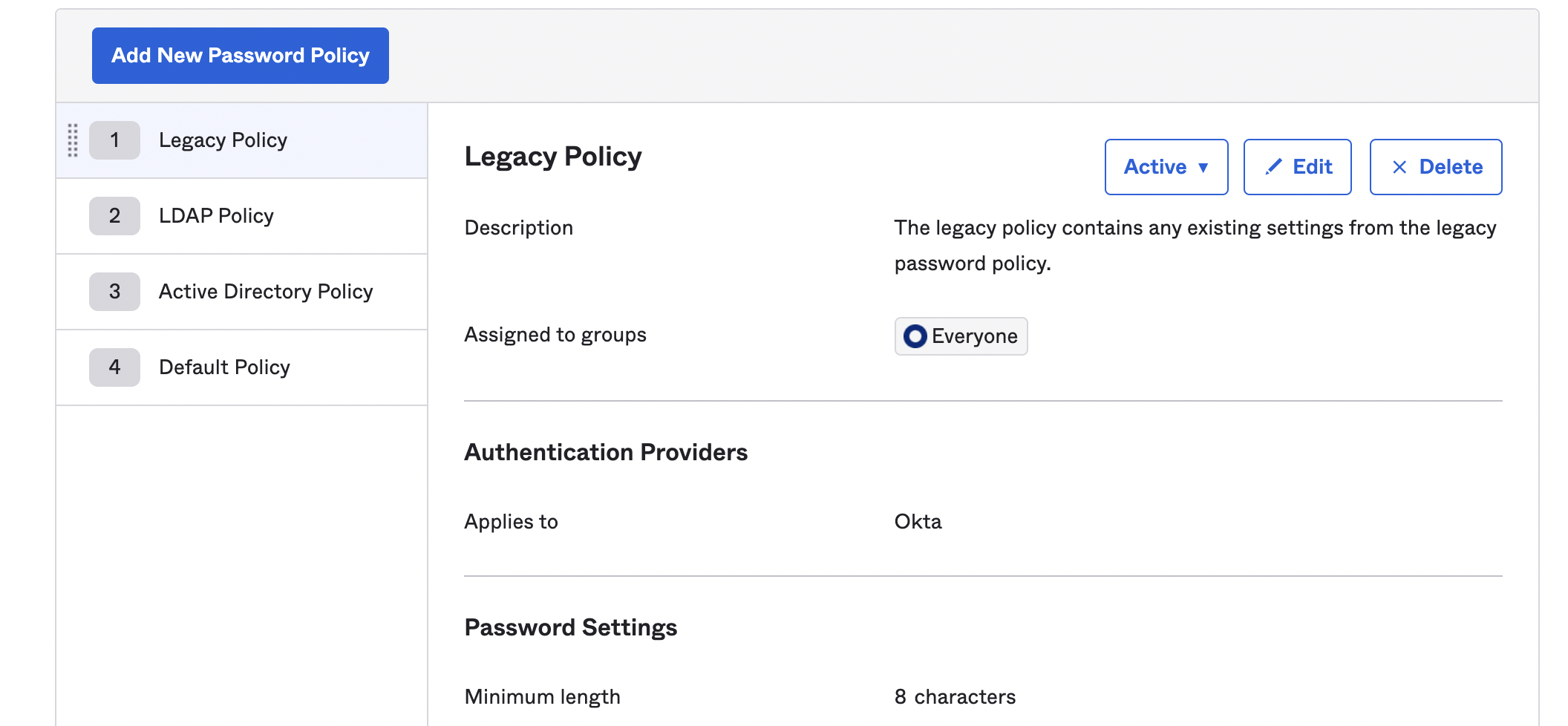This screenshot has width=1568, height=726.
Task: Select LDAP Policy in the policy list
Action: click(x=216, y=216)
